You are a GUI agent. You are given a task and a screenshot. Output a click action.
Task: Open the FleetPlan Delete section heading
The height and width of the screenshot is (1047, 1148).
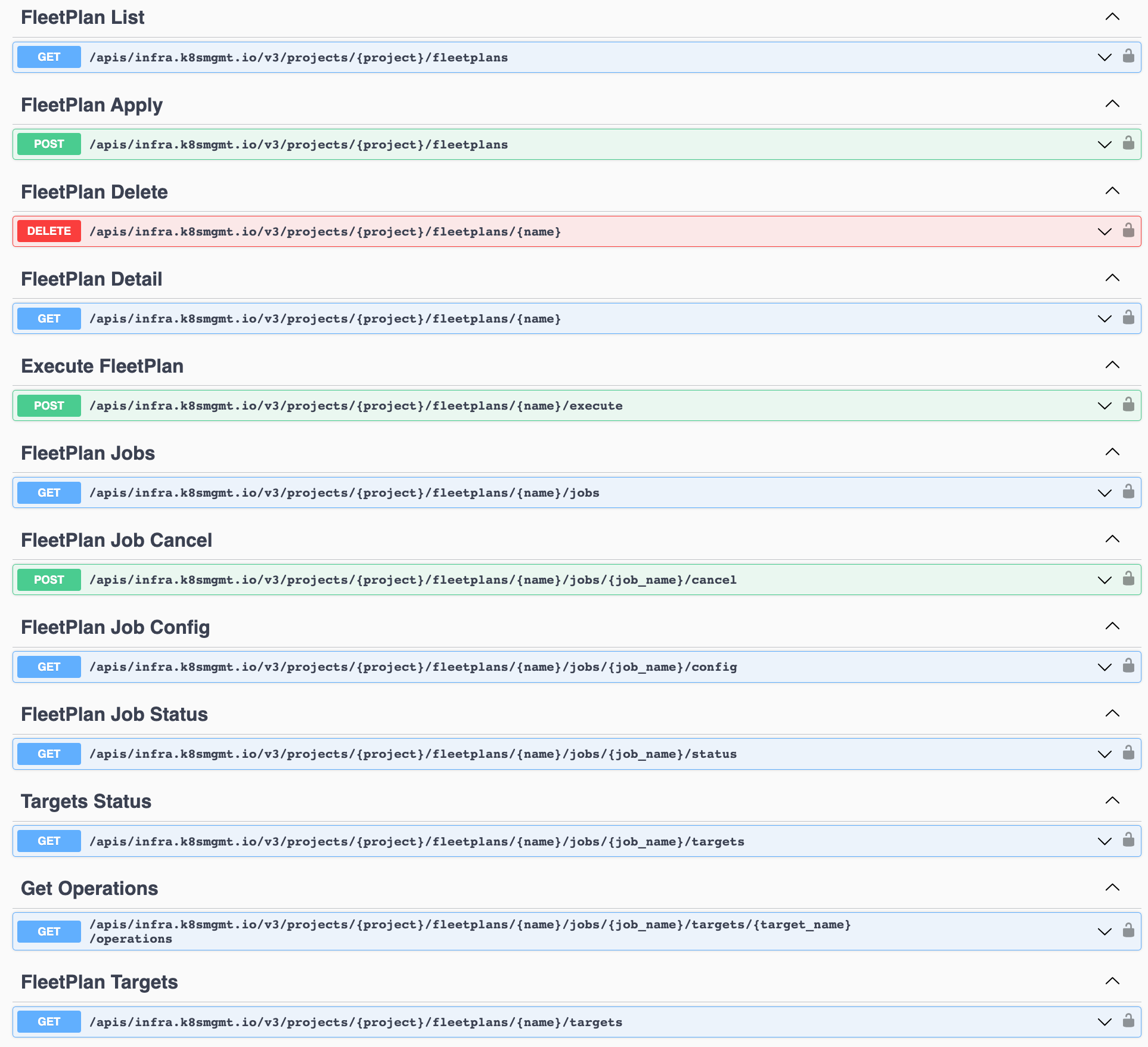94,192
